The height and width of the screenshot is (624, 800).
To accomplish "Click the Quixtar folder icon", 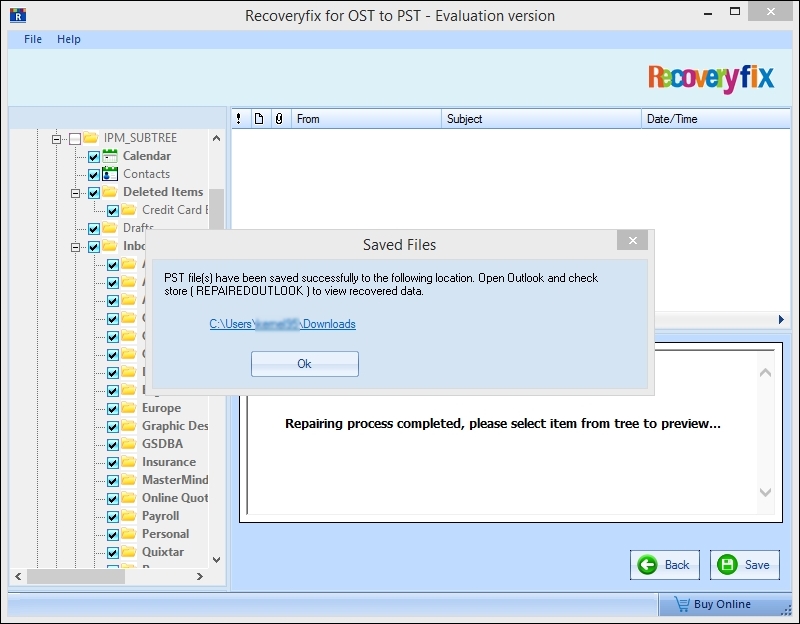I will [x=129, y=552].
